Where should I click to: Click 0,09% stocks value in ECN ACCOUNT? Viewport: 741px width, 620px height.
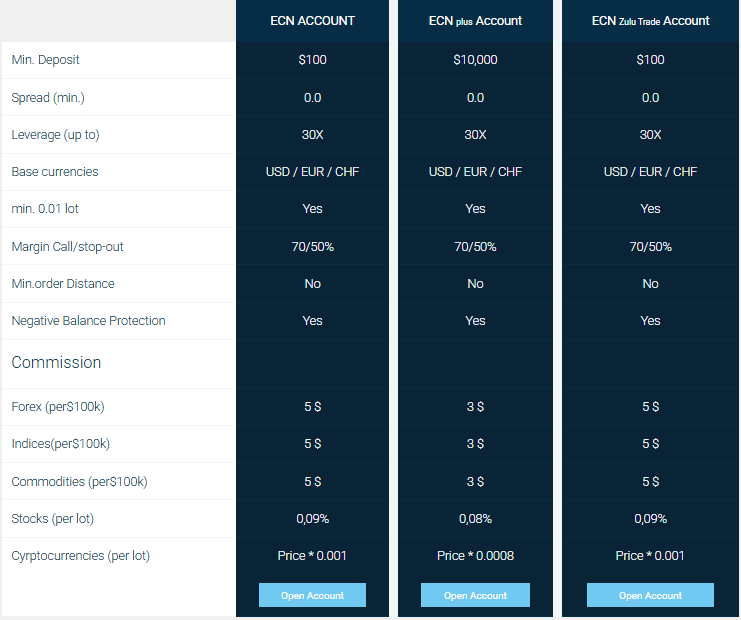[312, 518]
